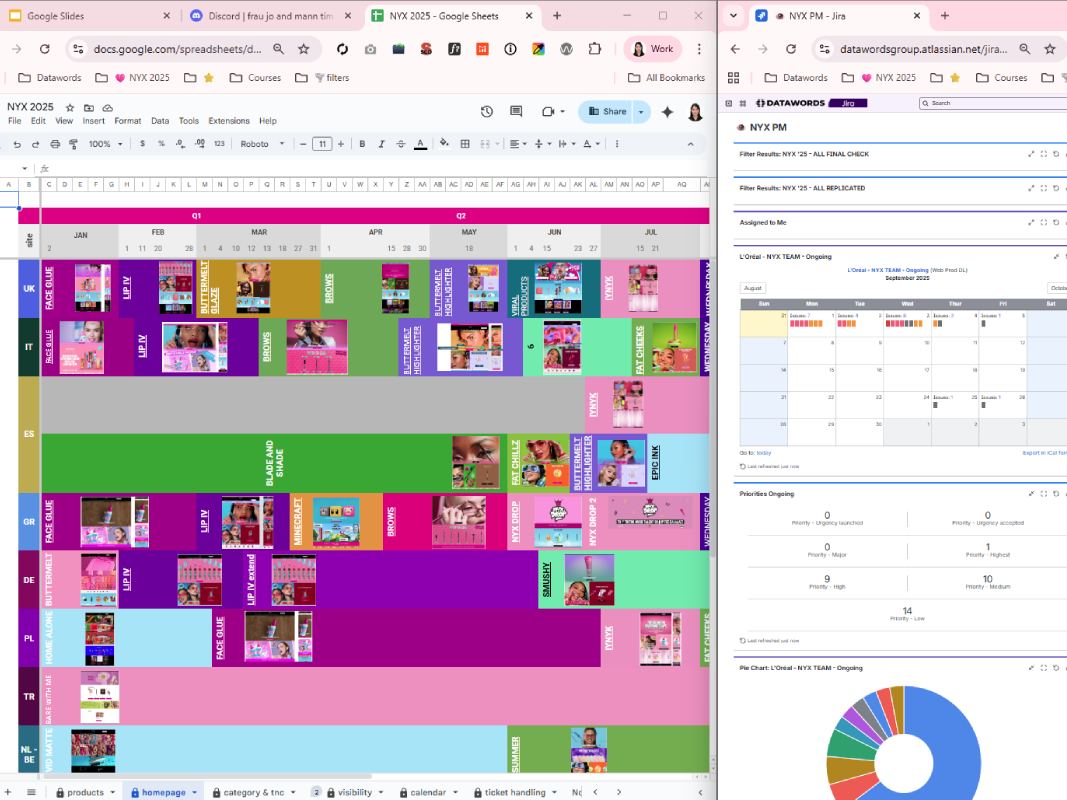Expand the Share button arrow
This screenshot has width=1067, height=800.
pyautogui.click(x=641, y=112)
